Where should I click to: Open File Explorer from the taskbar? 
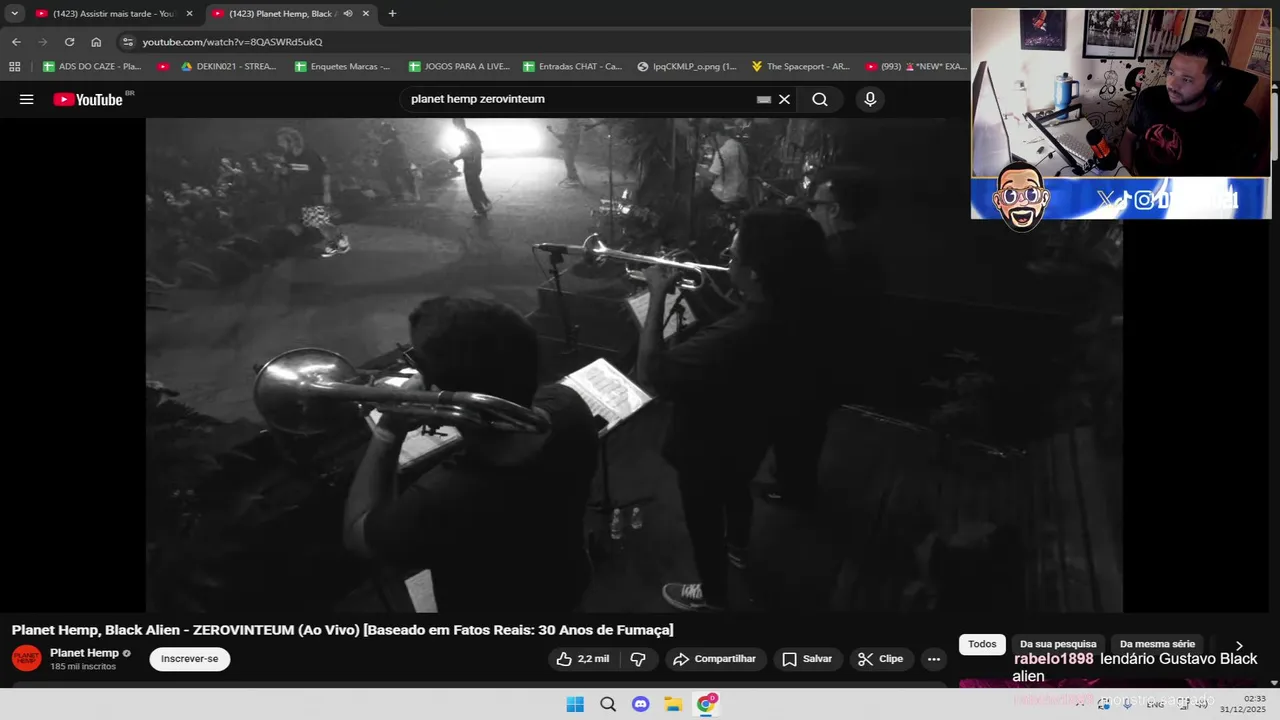tap(673, 704)
